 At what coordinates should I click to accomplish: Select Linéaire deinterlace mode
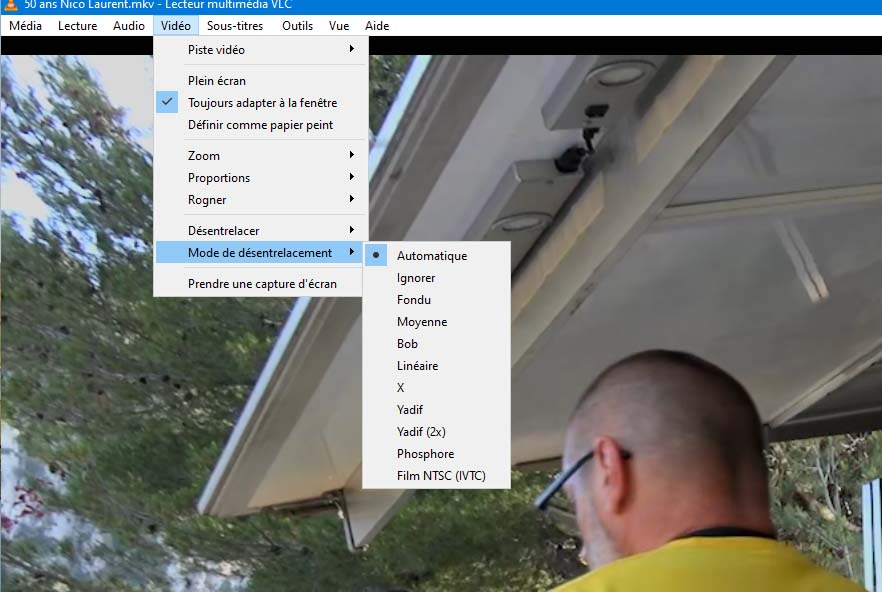point(436,365)
